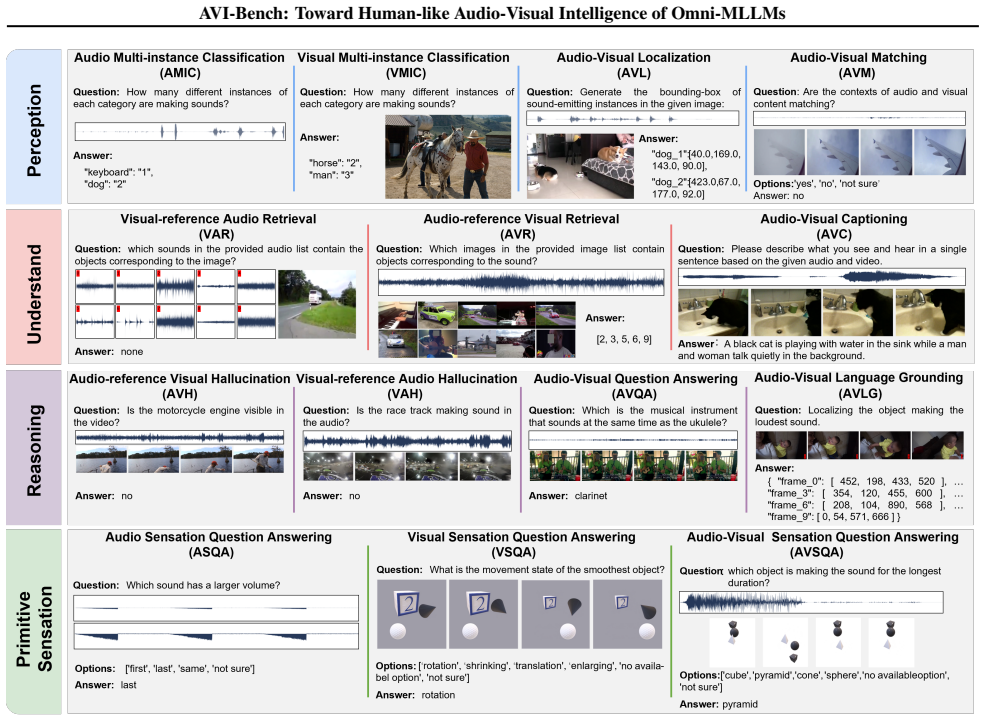Click the VAH audio waveform strip
The image size is (985, 721).
coord(407,442)
